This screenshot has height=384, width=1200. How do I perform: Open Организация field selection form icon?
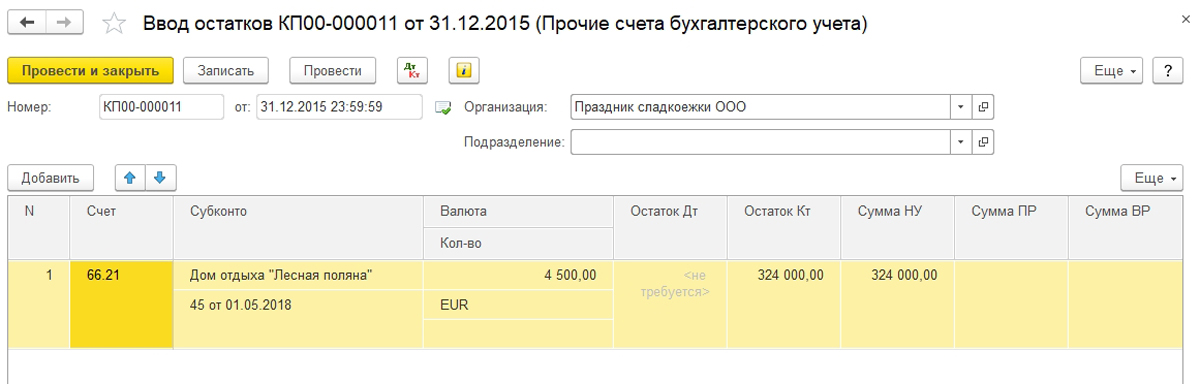click(983, 107)
